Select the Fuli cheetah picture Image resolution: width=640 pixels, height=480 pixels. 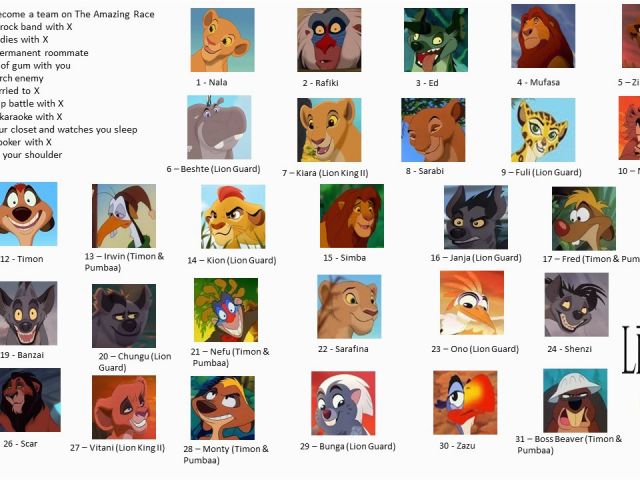click(x=543, y=130)
